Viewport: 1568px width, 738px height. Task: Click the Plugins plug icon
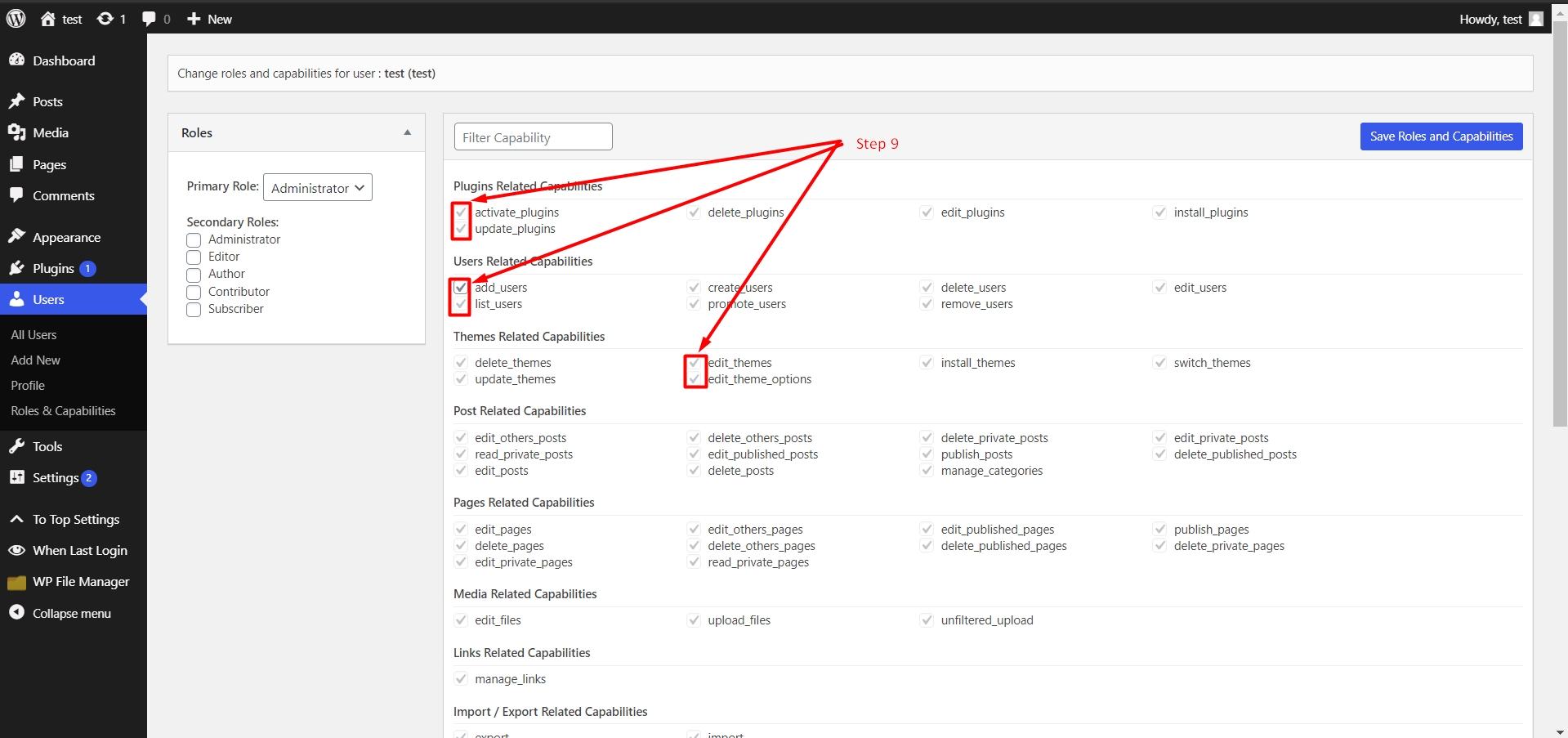click(16, 268)
